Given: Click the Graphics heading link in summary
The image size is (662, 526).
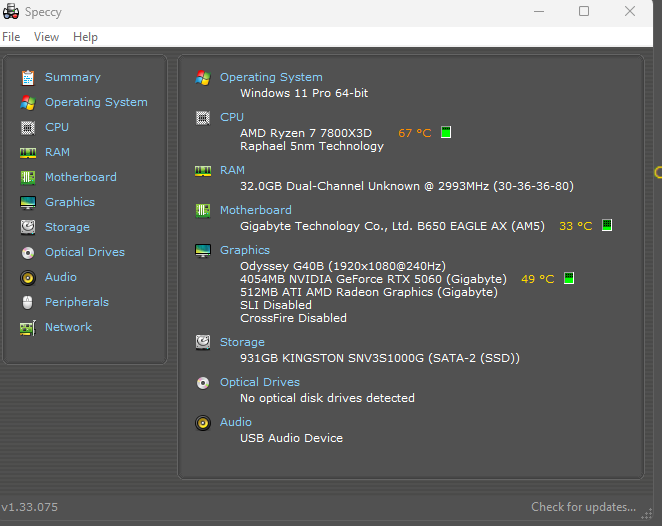Looking at the screenshot, I should [x=244, y=250].
